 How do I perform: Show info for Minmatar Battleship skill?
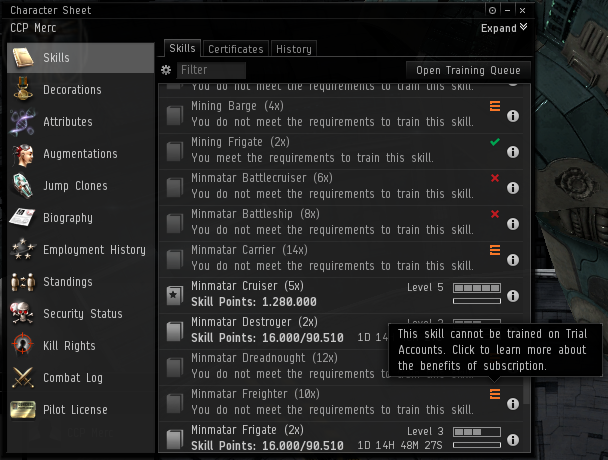point(513,224)
